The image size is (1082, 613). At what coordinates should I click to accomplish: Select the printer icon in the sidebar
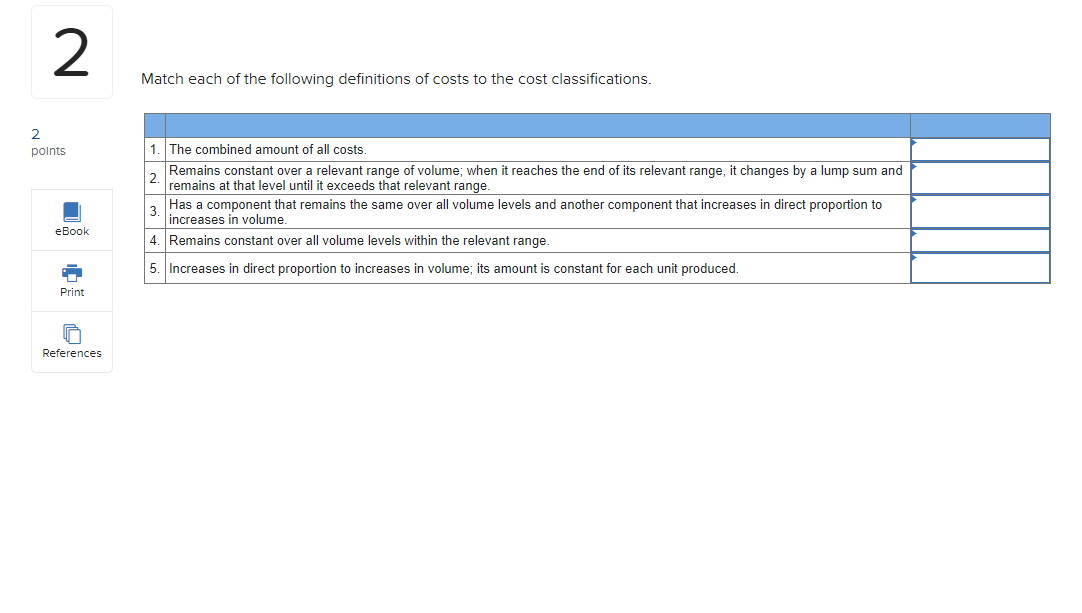tap(71, 273)
